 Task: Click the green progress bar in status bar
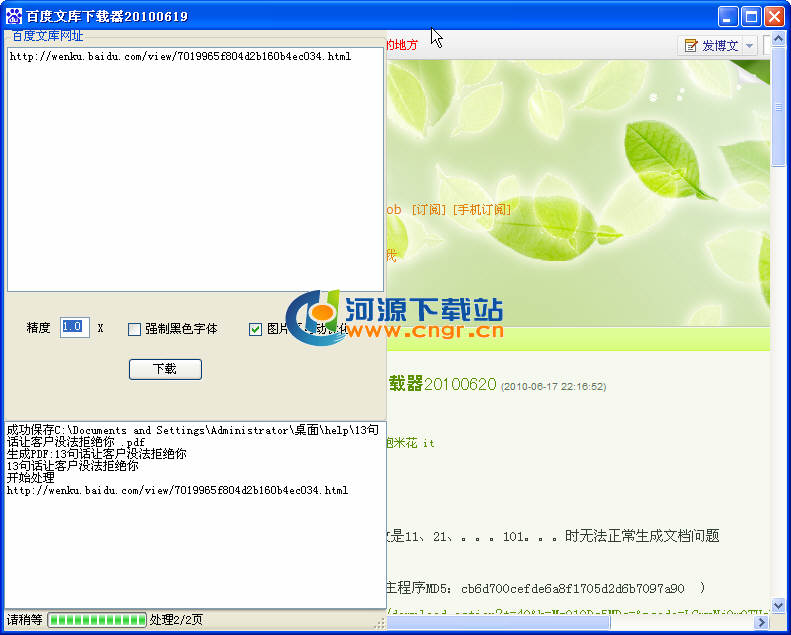click(x=97, y=620)
